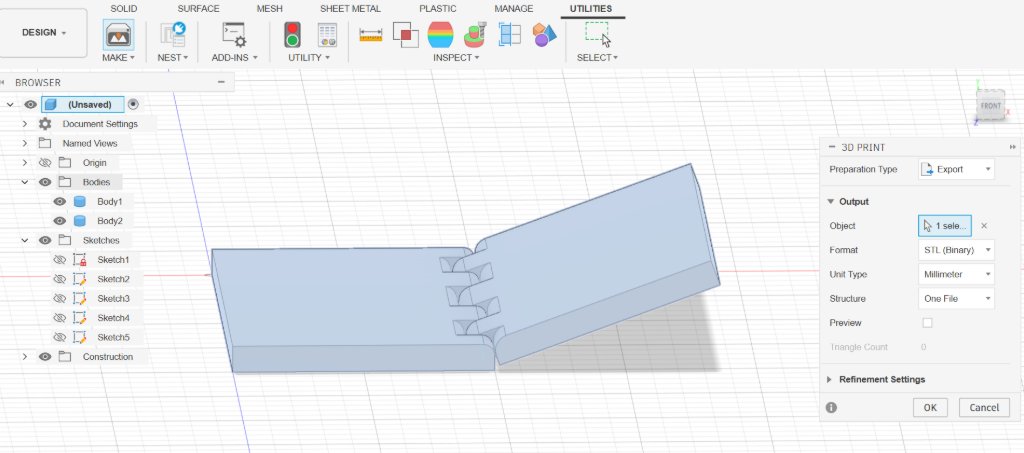Collapse the Browser panel with minus button
The width and height of the screenshot is (1024, 453).
click(221, 82)
